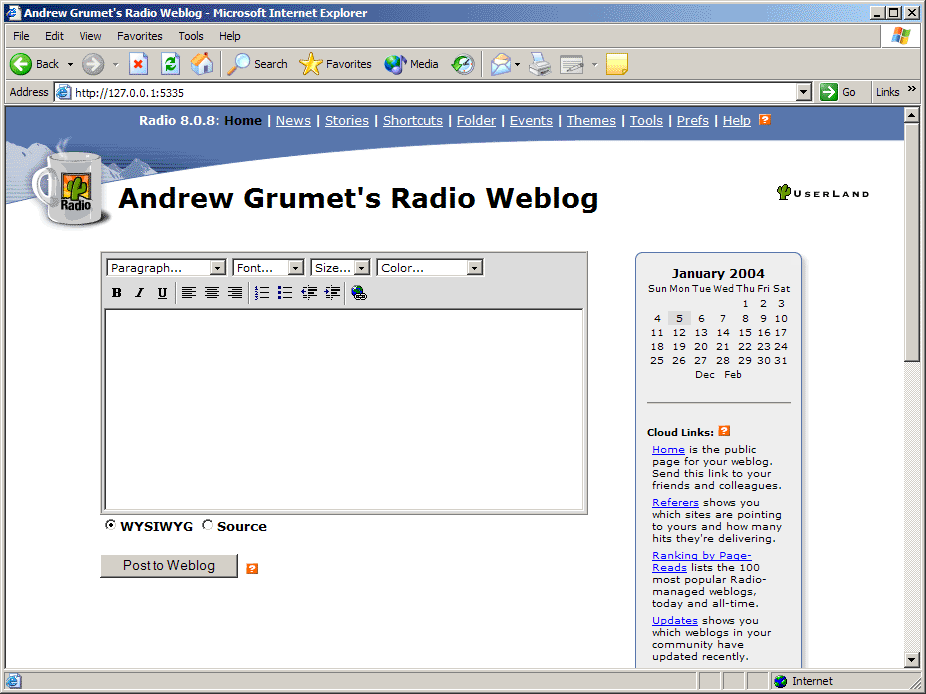Center-align text in the editor
Screen dimensions: 926x694
tap(212, 292)
